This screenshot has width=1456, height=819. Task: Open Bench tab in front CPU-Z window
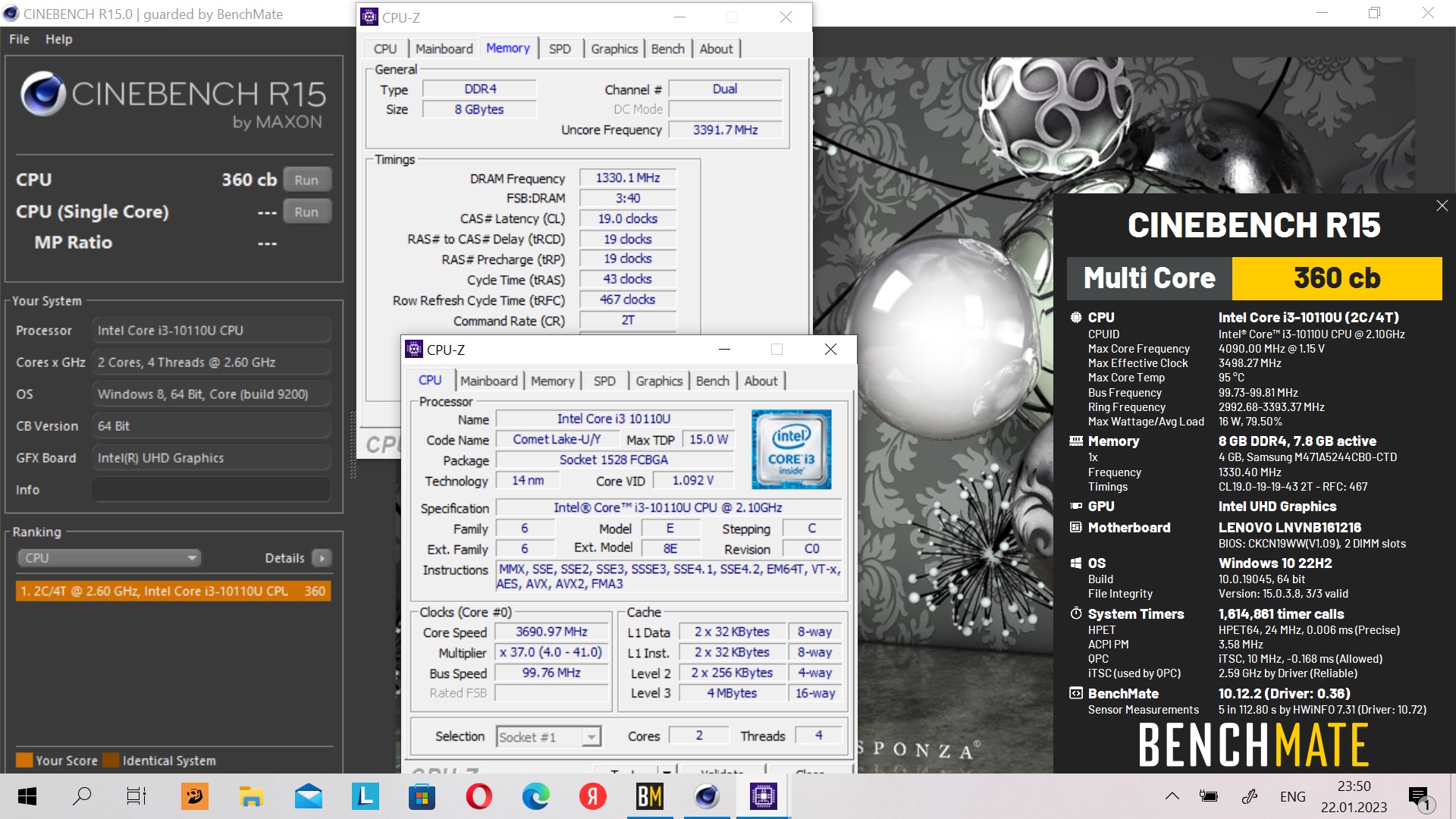713,381
